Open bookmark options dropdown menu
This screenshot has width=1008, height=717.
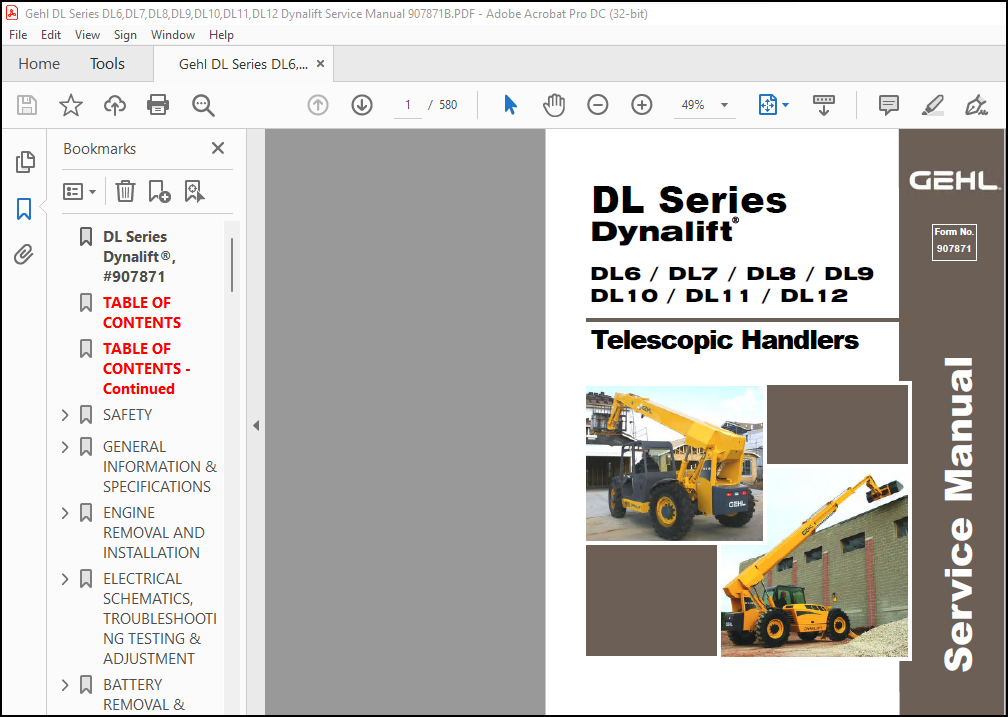click(x=80, y=192)
